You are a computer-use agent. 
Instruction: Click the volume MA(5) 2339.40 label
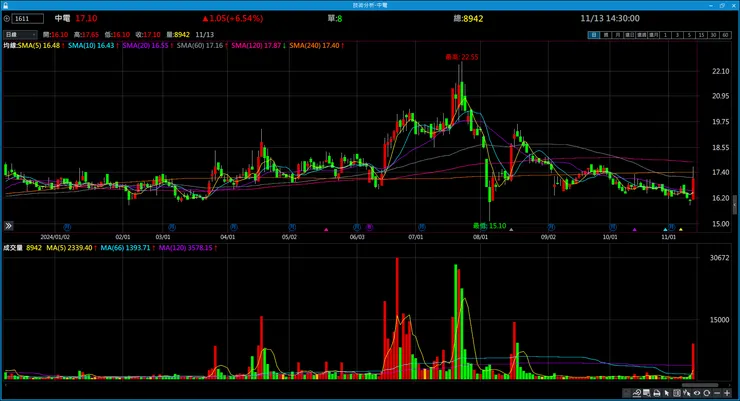(71, 248)
